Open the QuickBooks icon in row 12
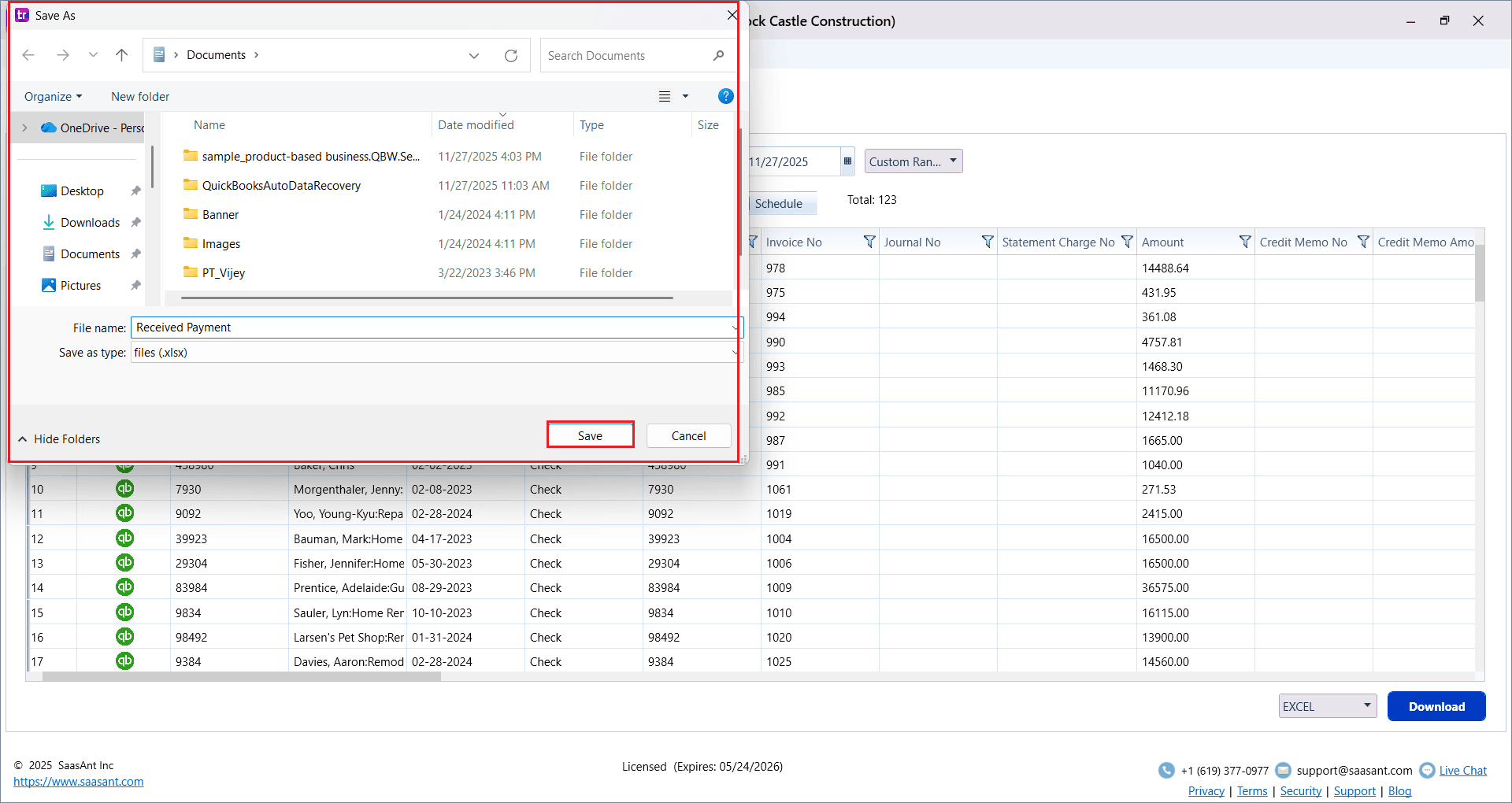 click(124, 538)
